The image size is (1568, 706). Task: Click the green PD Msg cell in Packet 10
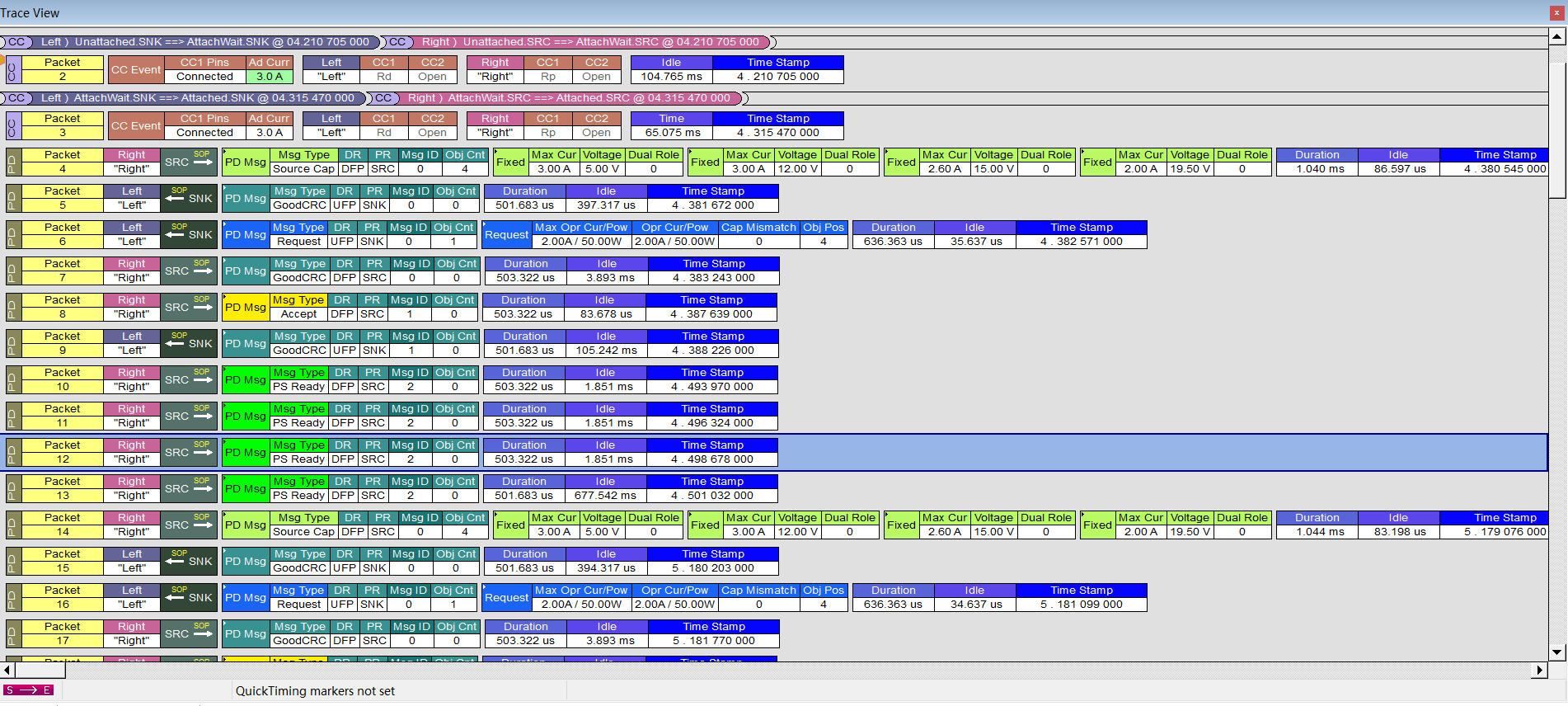tap(246, 379)
